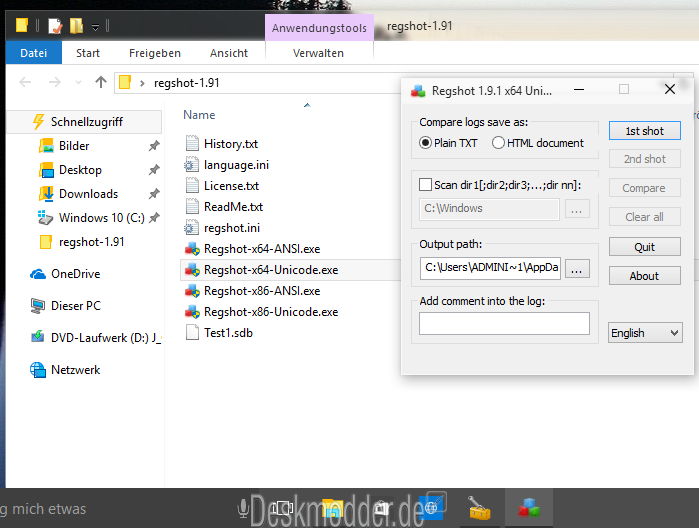Select the History.txt file
Screen dimensions: 699x528
[230, 144]
